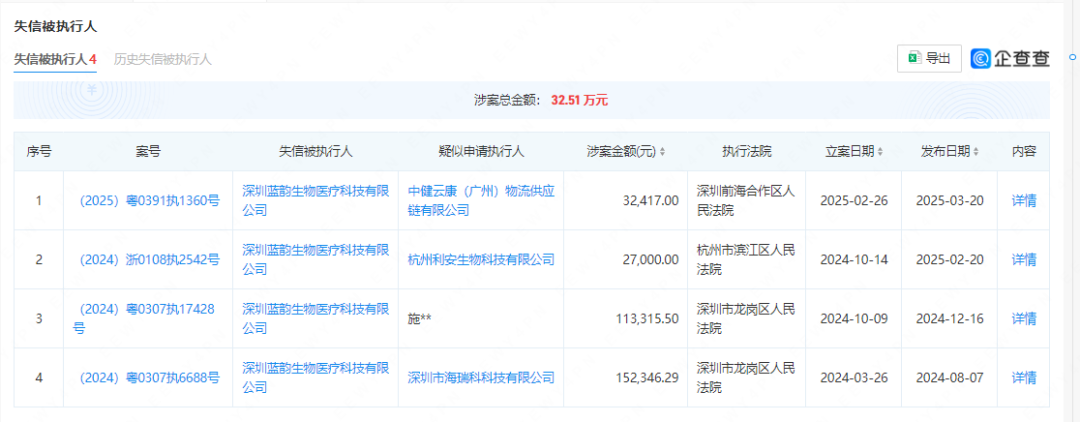The width and height of the screenshot is (1080, 422).
Task: View 详情 for row 2
Action: click(1024, 260)
